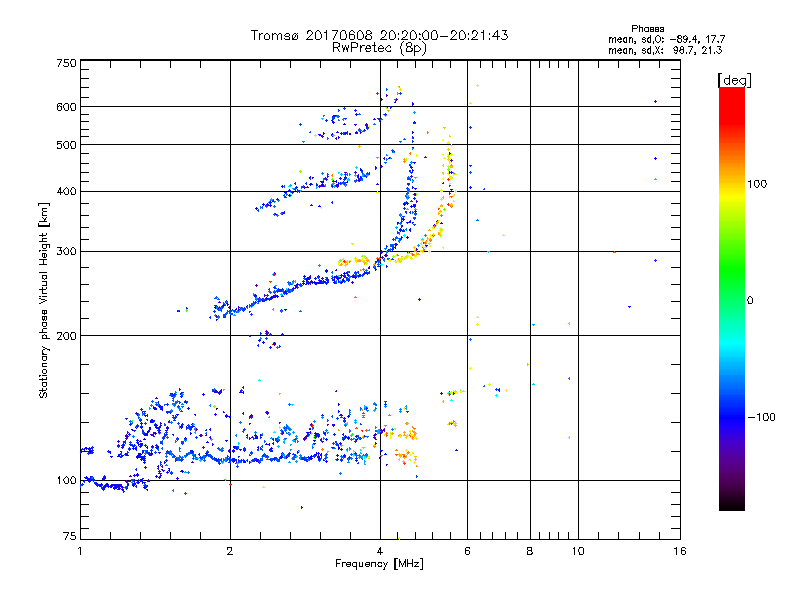
Task: Click the black bottom of the color bar
Action: click(x=732, y=503)
